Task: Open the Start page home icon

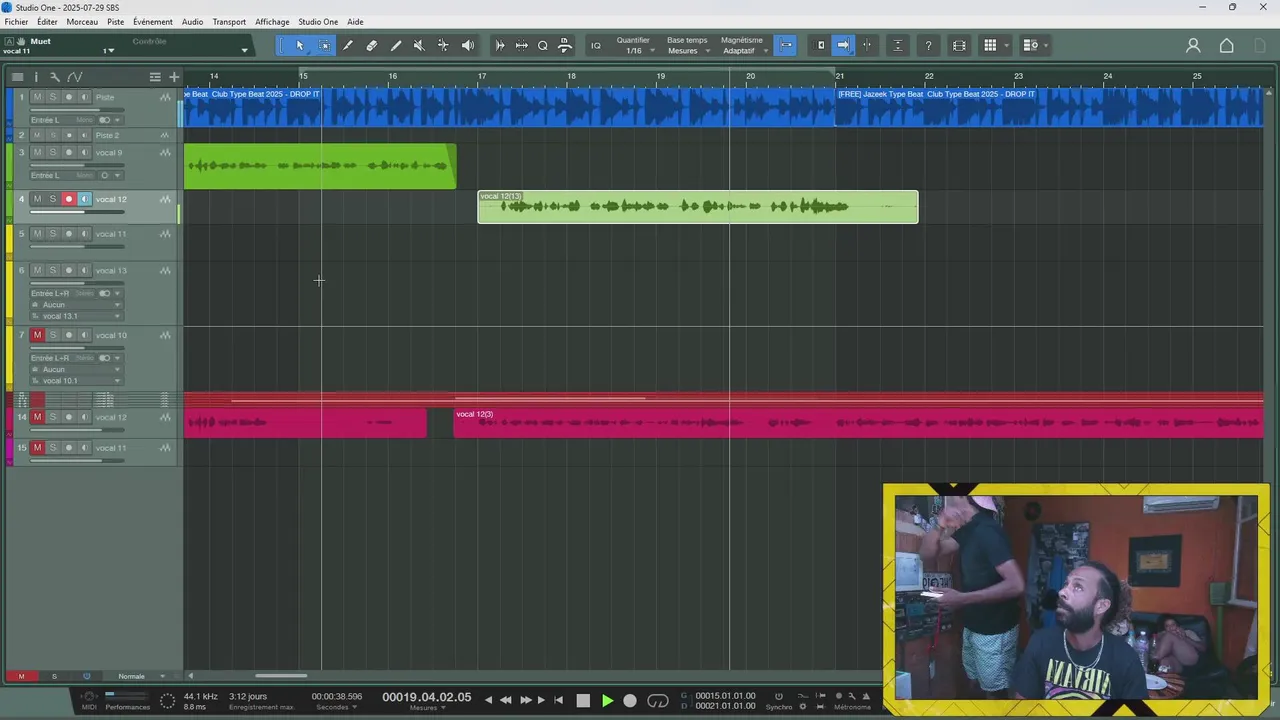Action: [x=1227, y=45]
